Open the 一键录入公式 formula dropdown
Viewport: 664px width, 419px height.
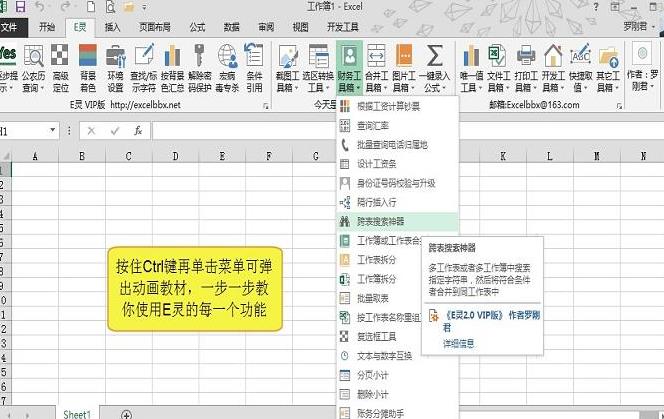pyautogui.click(x=434, y=68)
